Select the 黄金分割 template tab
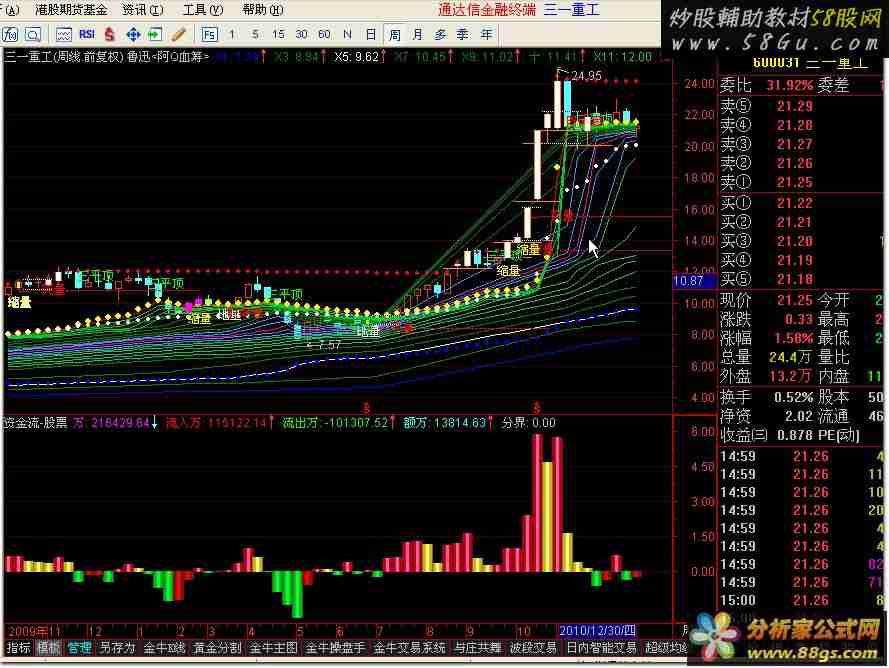This screenshot has height=668, width=889. (x=217, y=648)
